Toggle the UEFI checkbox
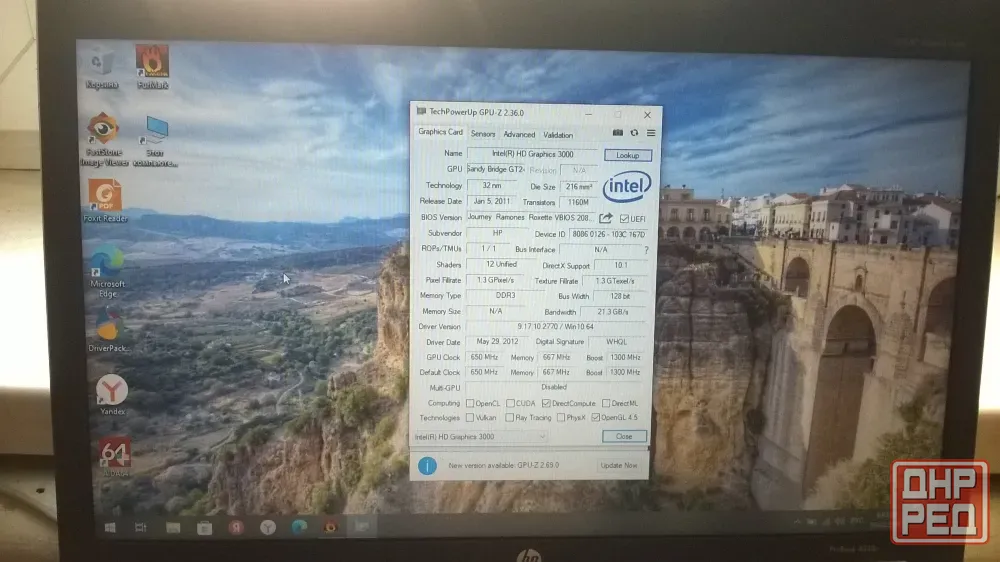The image size is (1000, 562). tap(624, 219)
